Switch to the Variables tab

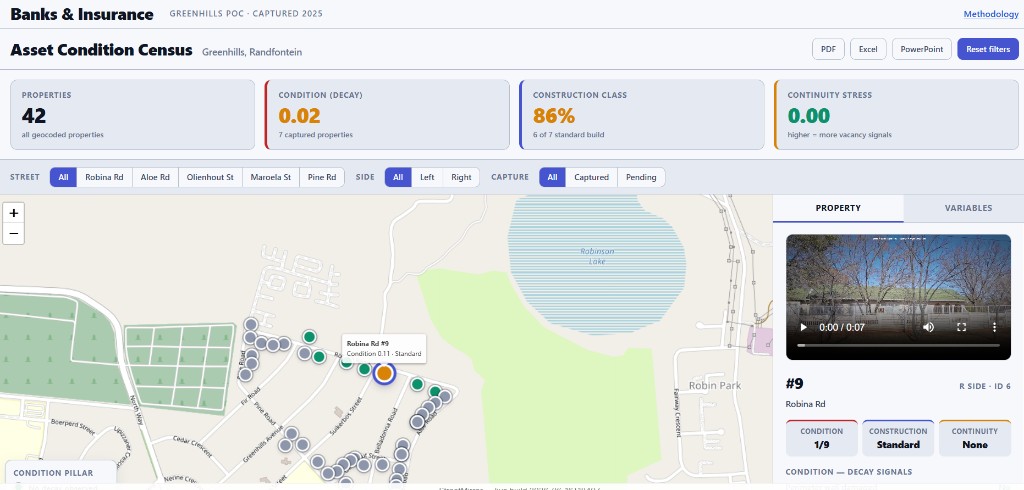tap(968, 208)
